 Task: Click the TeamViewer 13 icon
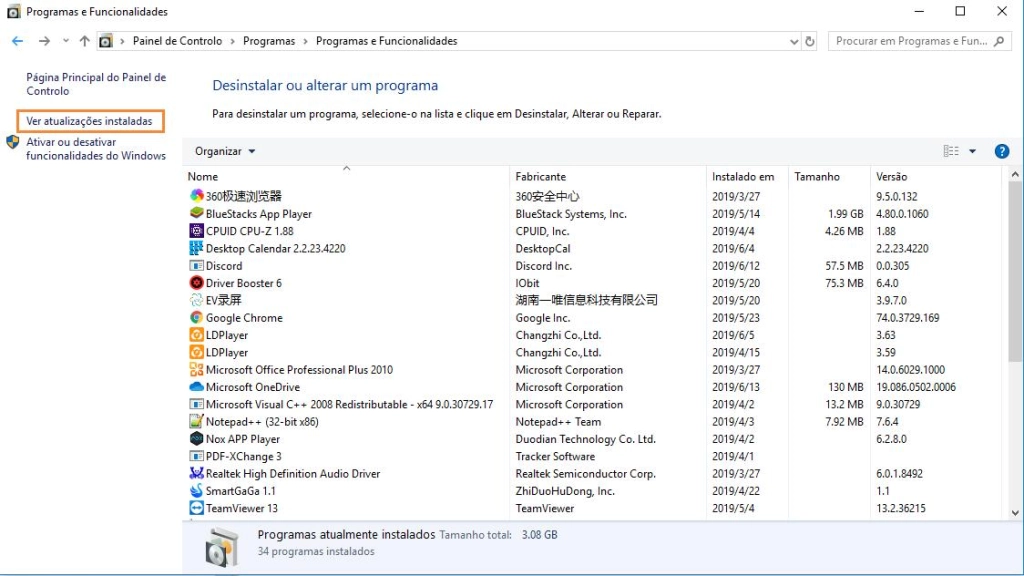[196, 508]
